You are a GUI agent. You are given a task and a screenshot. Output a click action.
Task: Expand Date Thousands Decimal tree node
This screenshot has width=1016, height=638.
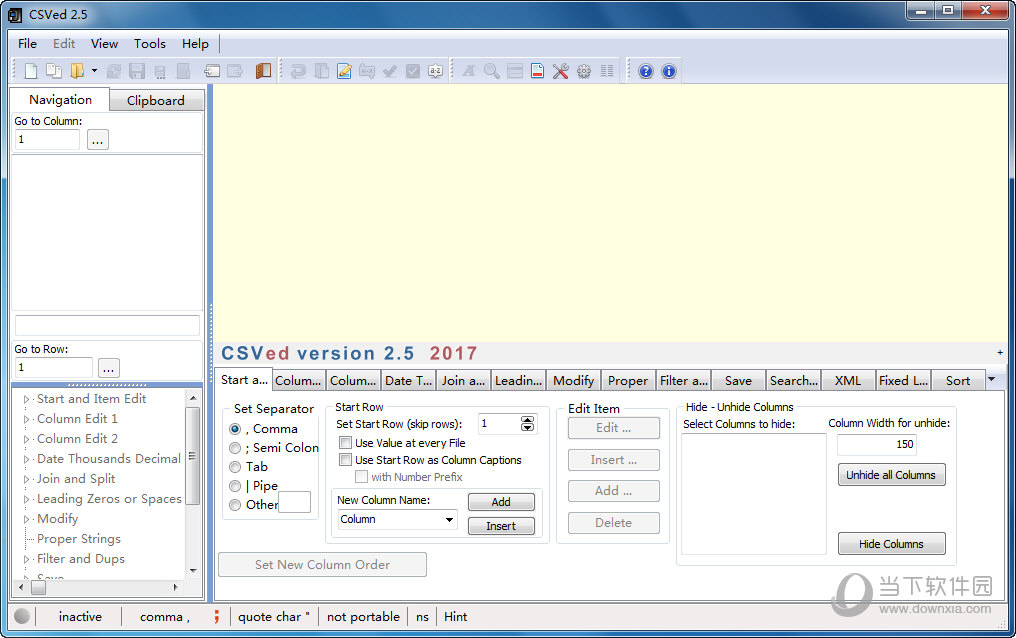27,460
